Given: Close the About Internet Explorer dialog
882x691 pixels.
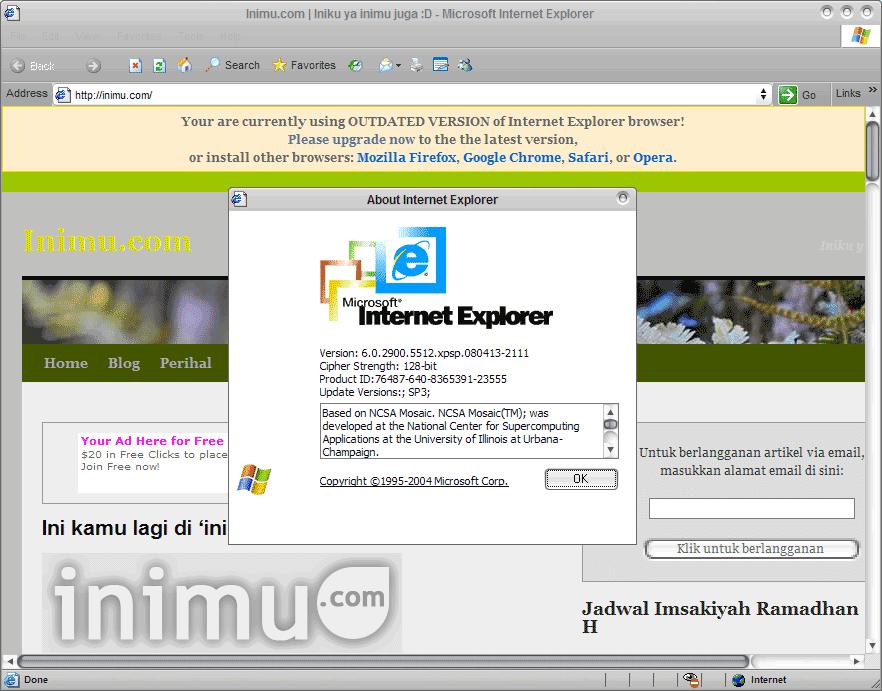Looking at the screenshot, I should pos(623,198).
